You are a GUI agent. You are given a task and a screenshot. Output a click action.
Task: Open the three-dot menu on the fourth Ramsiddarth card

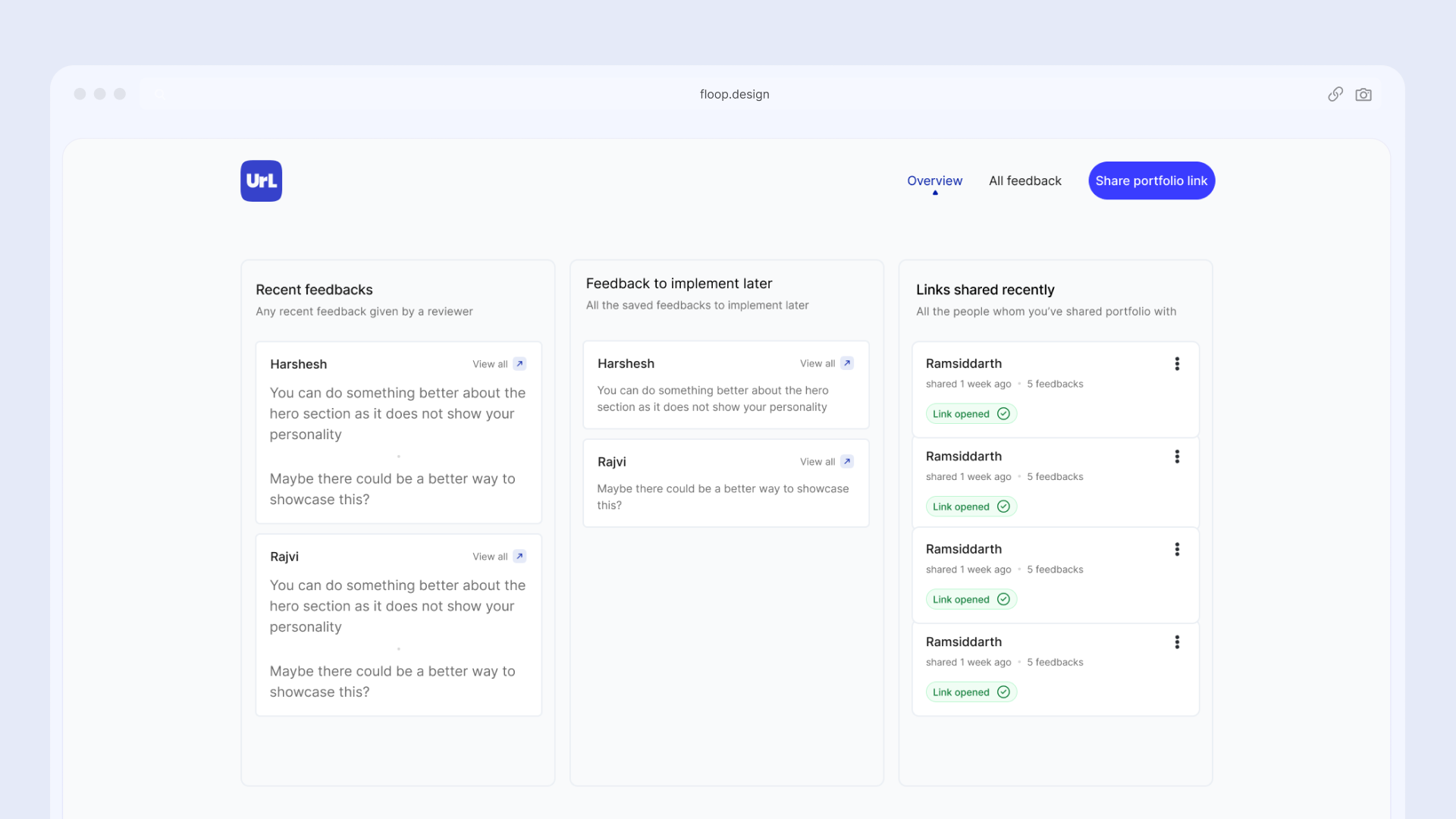[1177, 642]
